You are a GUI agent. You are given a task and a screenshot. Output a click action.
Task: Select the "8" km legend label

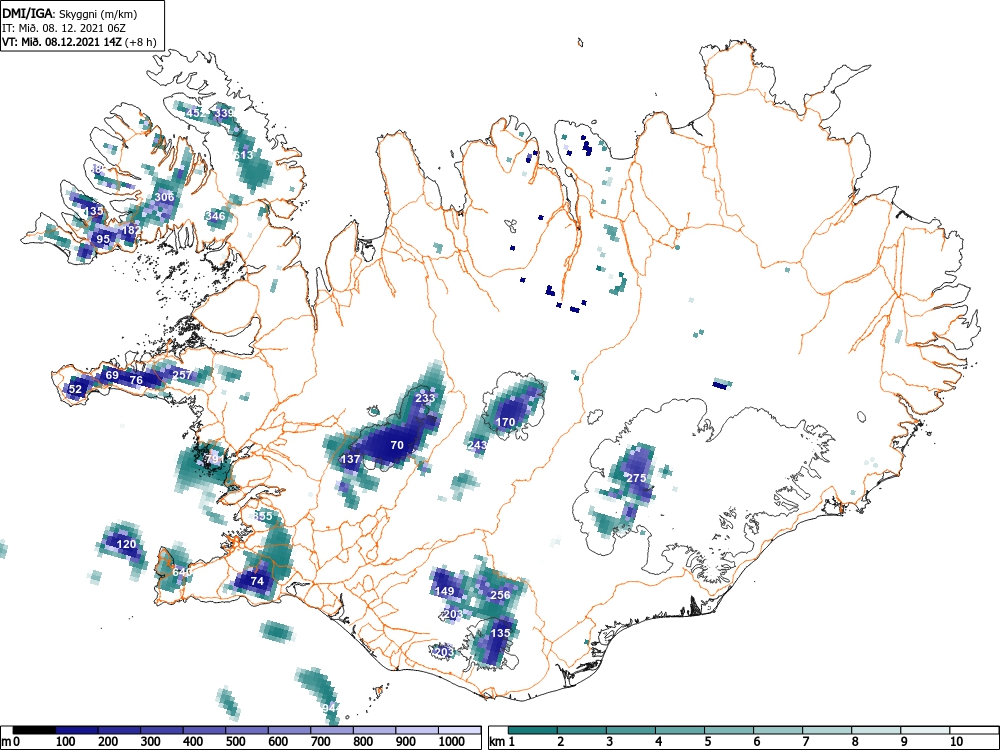(x=855, y=742)
